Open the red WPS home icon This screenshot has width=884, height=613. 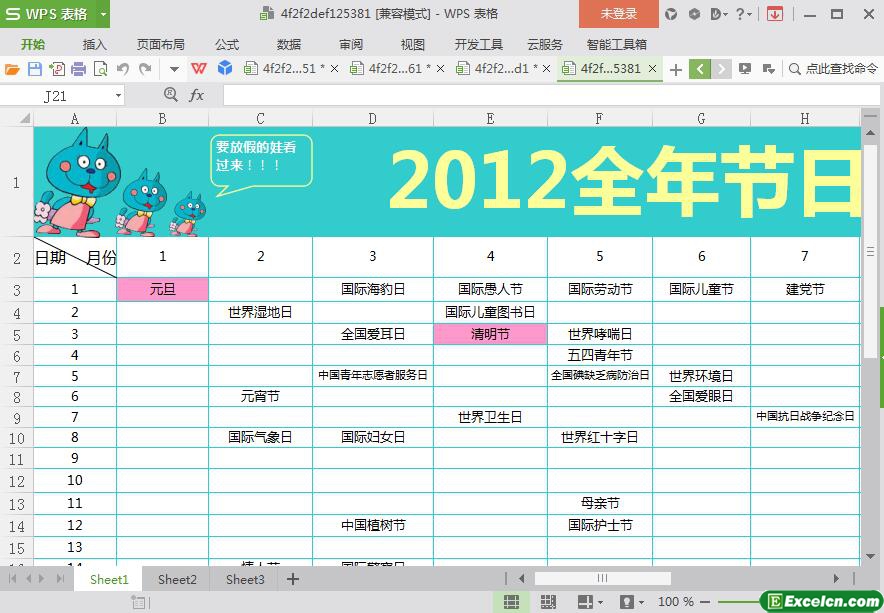[x=198, y=69]
